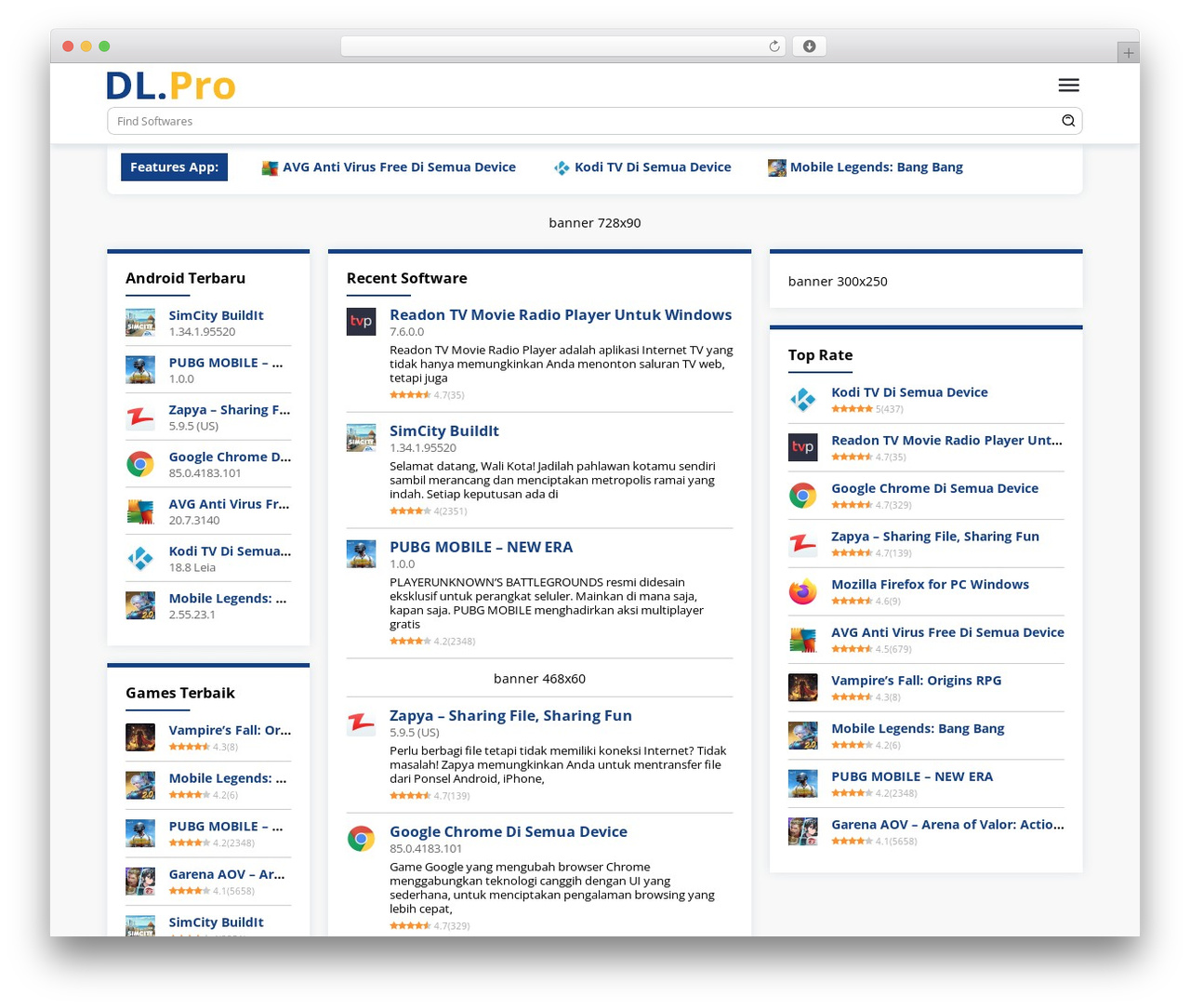Click Garena AOV icon in Games Terbaik
The width and height of the screenshot is (1190, 1008).
pyautogui.click(x=140, y=882)
